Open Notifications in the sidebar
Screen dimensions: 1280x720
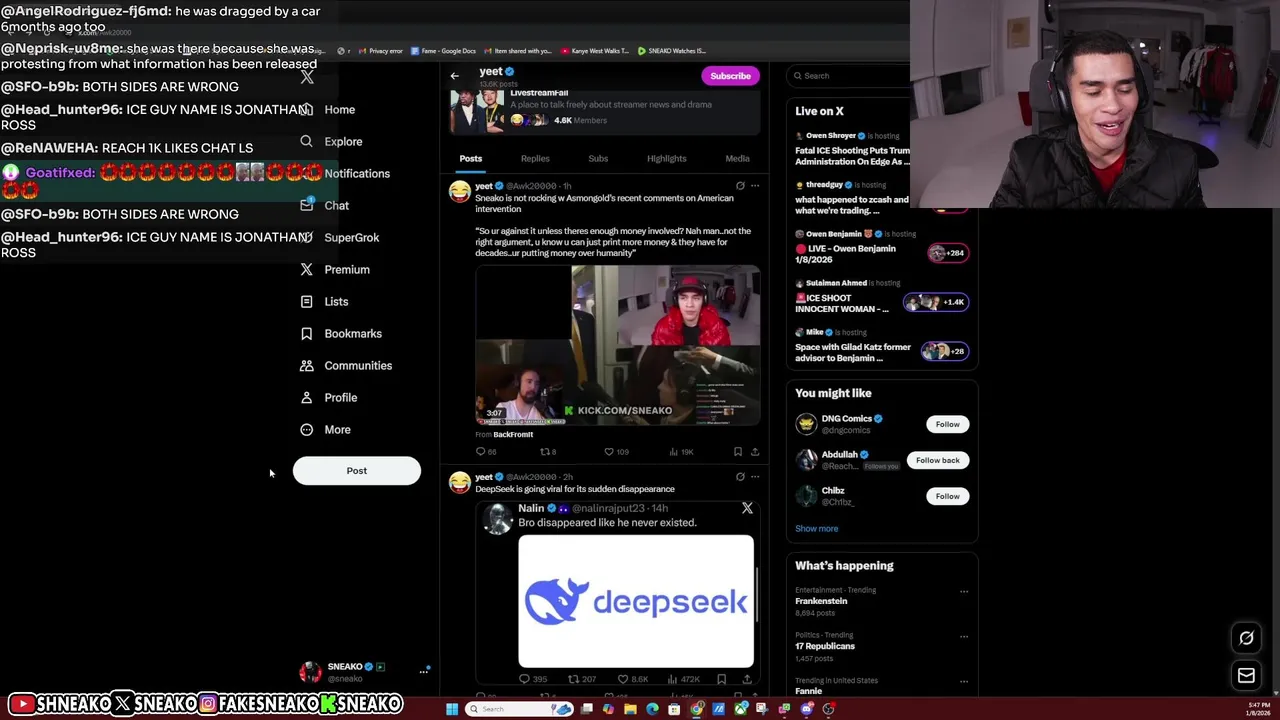[345, 174]
